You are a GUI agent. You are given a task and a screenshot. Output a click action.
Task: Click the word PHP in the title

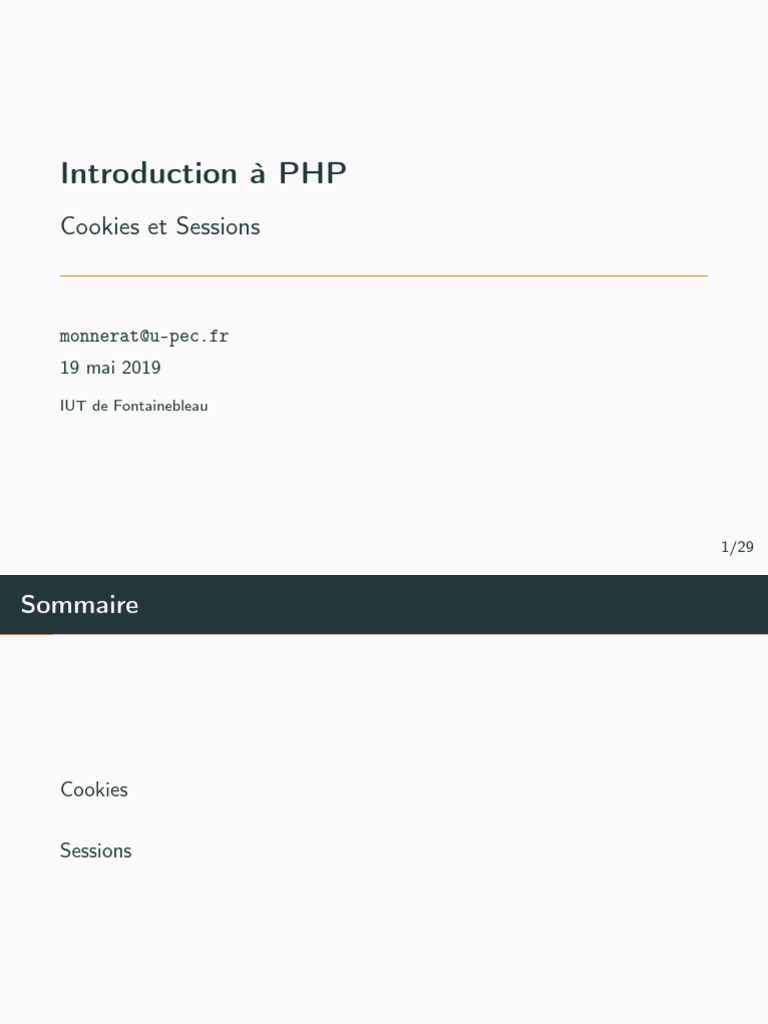coord(312,174)
